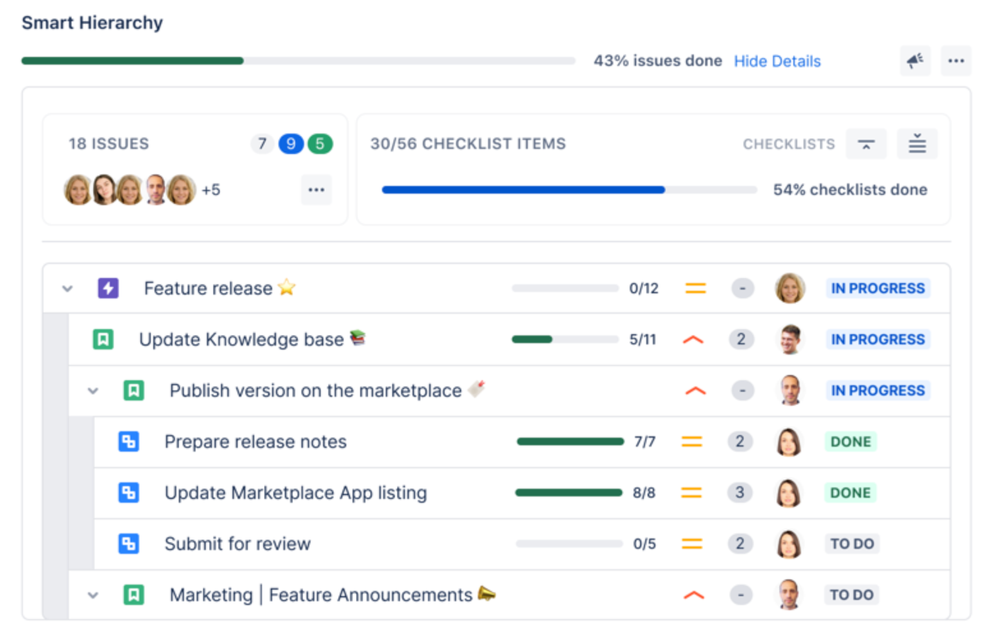Click the male avatar in the 18 Issues card
This screenshot has height=630, width=999.
coord(155,190)
